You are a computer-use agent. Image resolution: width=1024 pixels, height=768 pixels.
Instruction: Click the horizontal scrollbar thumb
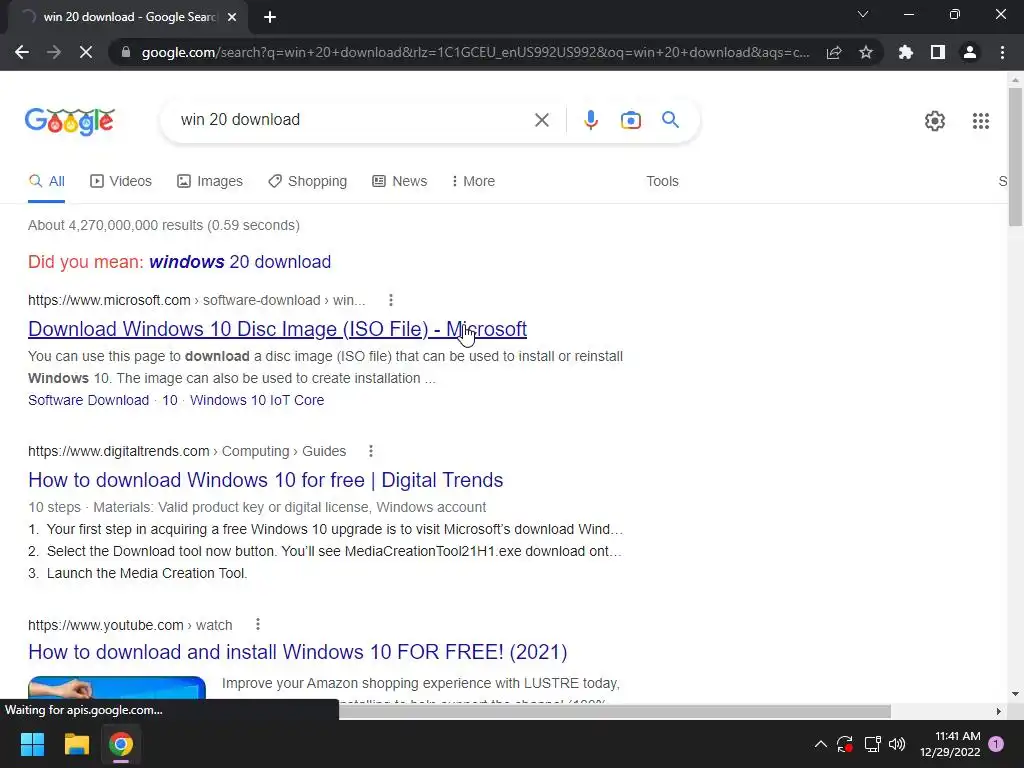[615, 711]
